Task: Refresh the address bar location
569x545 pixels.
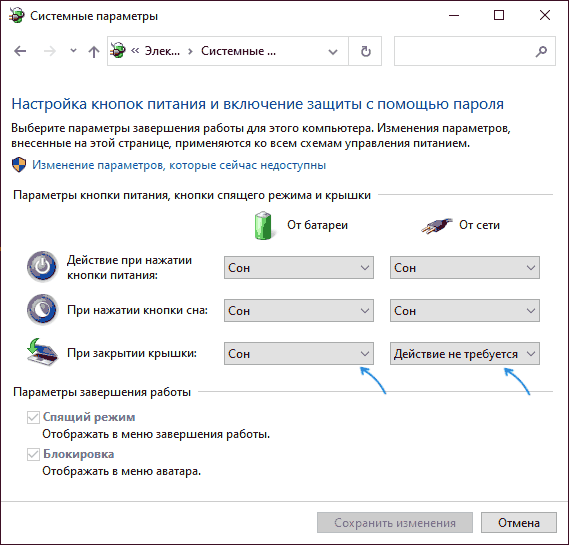Action: click(365, 51)
